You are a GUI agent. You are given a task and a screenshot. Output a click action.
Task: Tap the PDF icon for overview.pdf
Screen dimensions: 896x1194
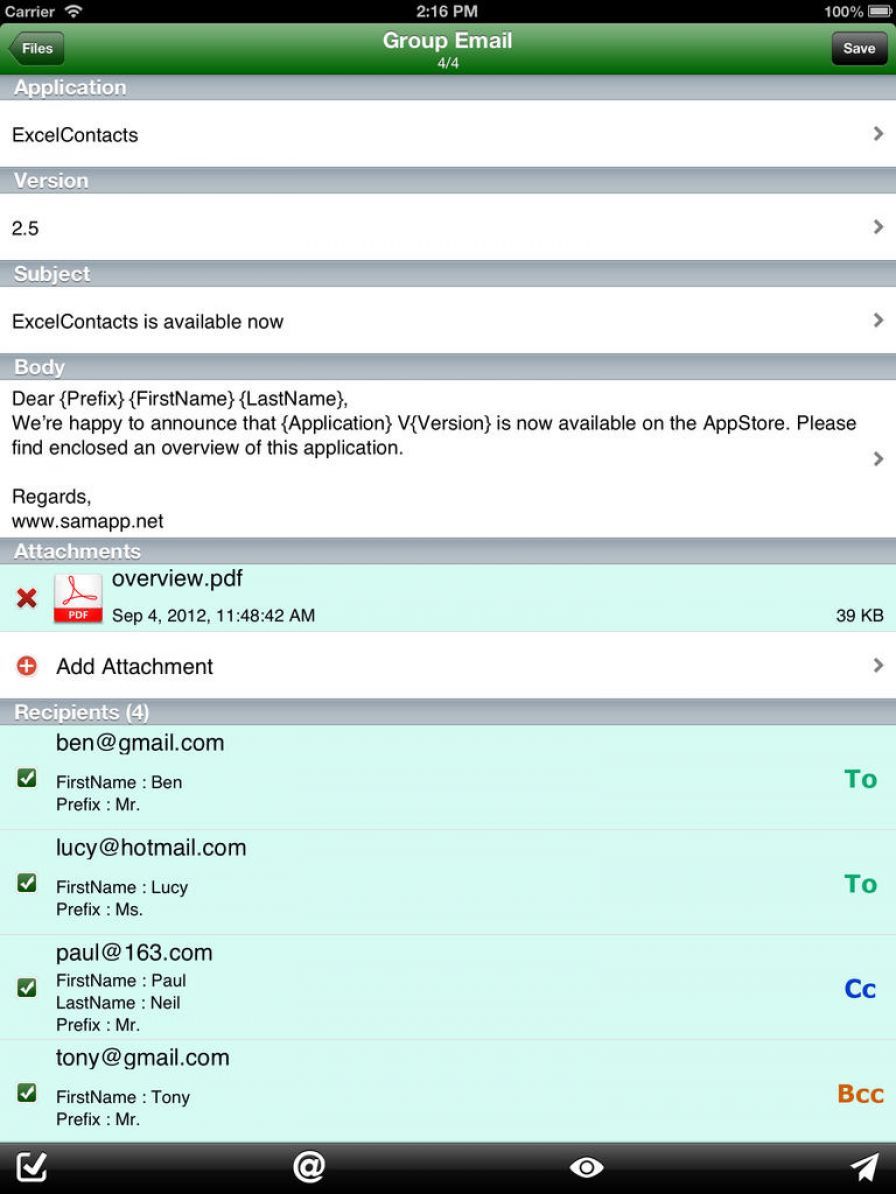click(78, 597)
